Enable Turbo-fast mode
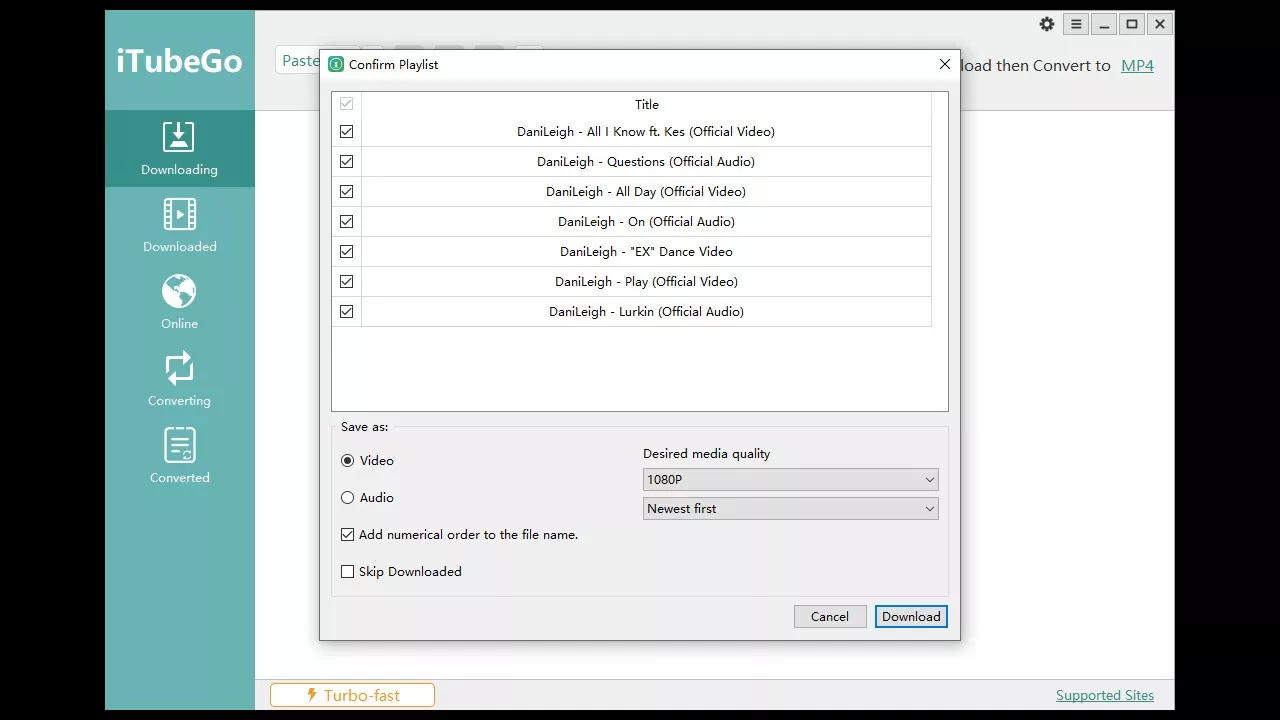 (x=352, y=695)
